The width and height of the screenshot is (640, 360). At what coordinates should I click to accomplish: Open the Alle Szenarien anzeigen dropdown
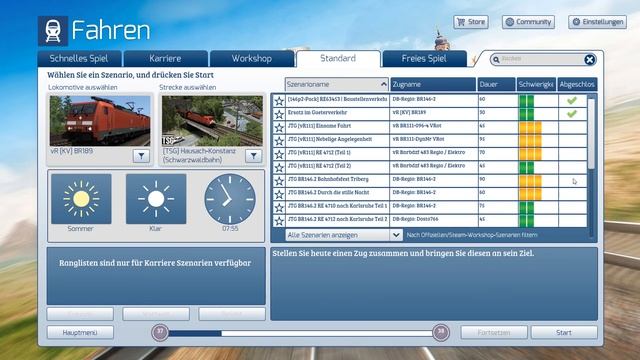coord(344,235)
